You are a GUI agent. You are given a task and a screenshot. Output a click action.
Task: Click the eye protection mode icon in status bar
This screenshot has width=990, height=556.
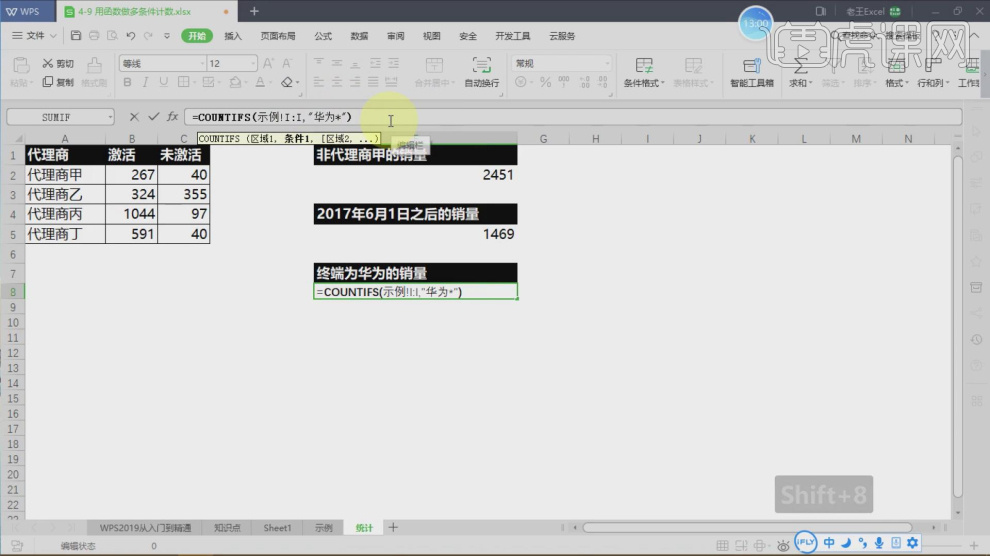(x=783, y=545)
